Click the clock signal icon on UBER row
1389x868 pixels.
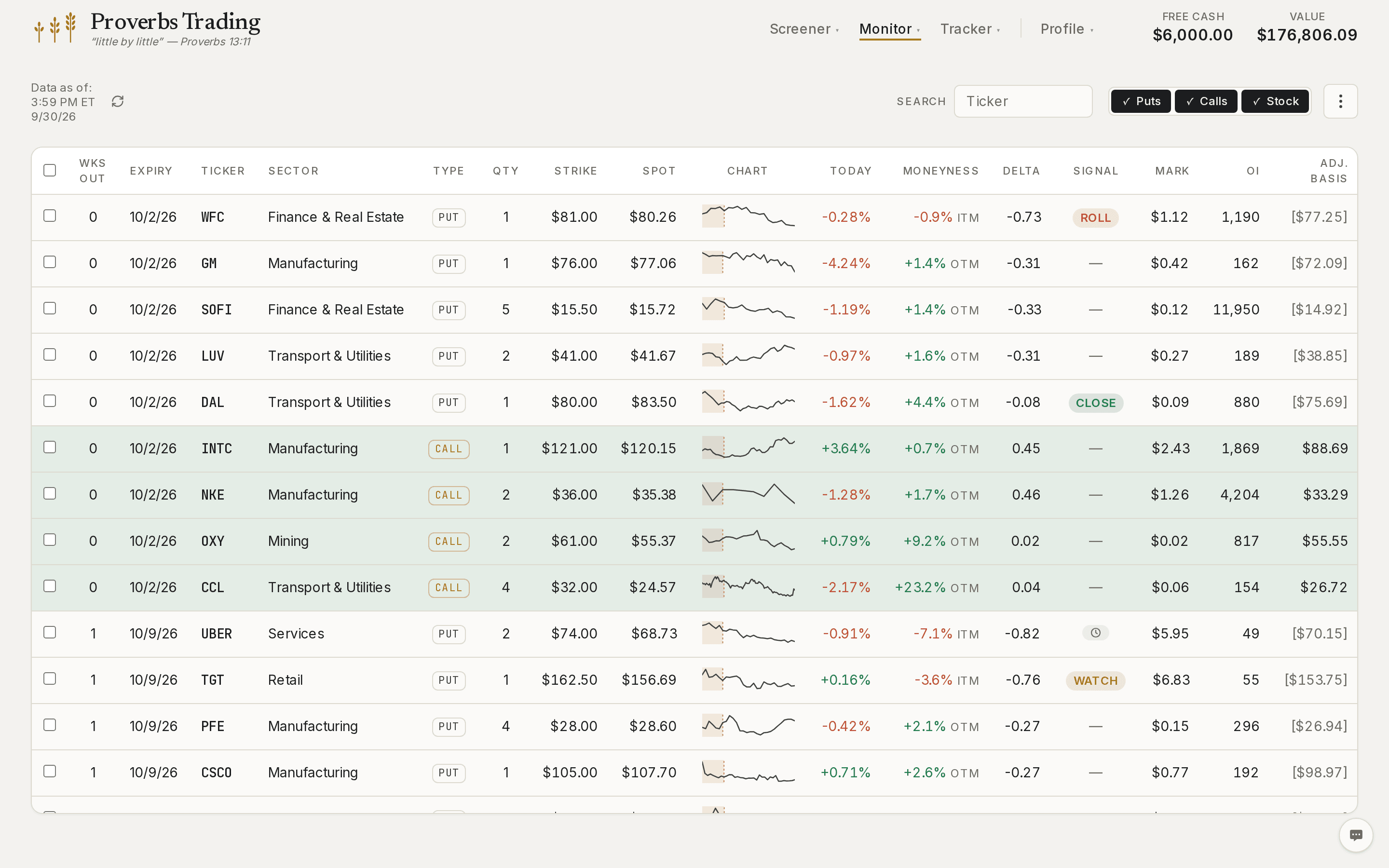click(x=1095, y=633)
